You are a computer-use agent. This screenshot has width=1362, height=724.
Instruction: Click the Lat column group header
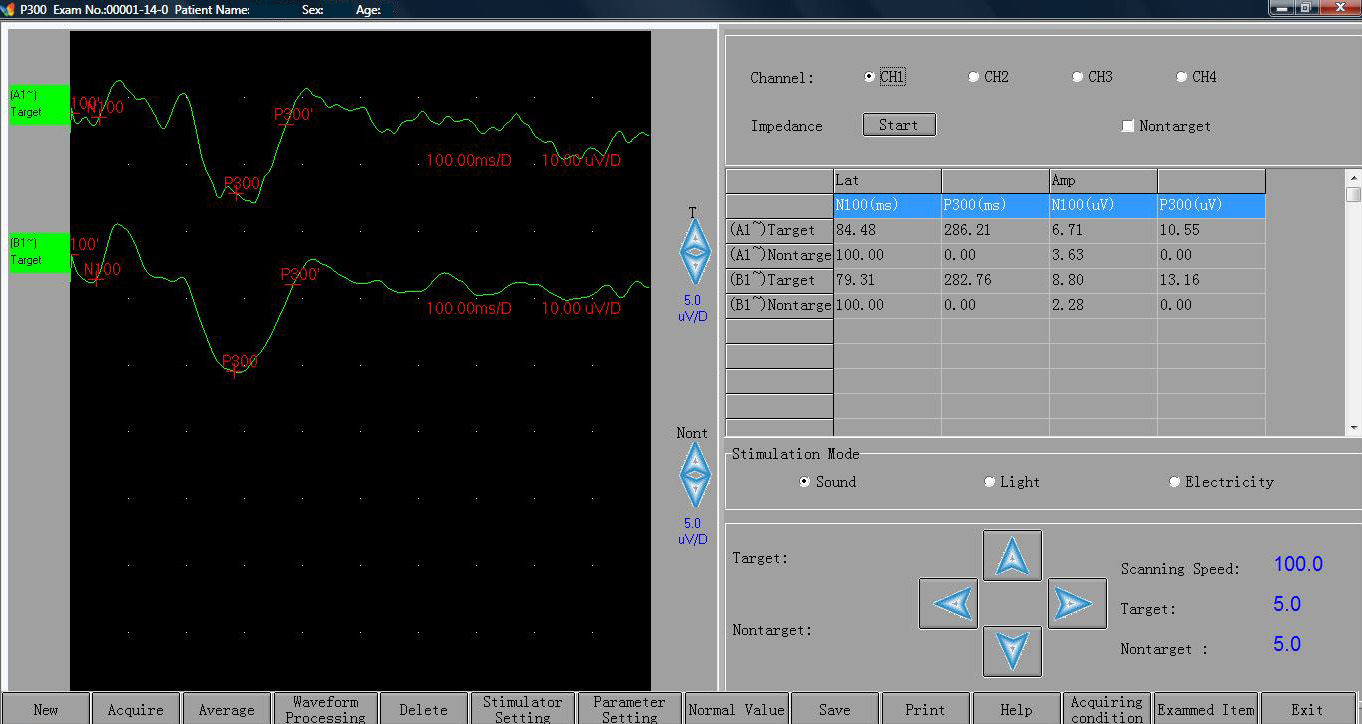coord(888,181)
